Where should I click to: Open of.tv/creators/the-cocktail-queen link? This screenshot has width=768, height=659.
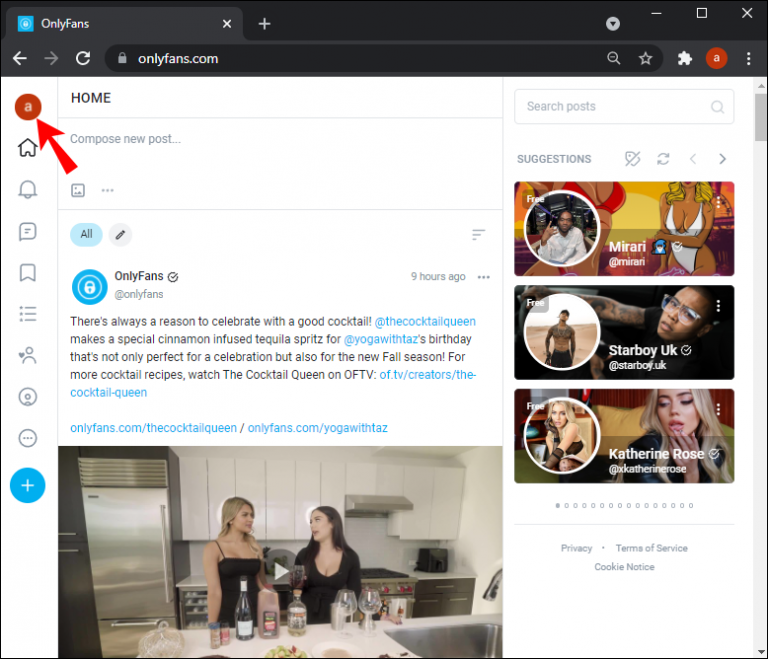point(428,375)
